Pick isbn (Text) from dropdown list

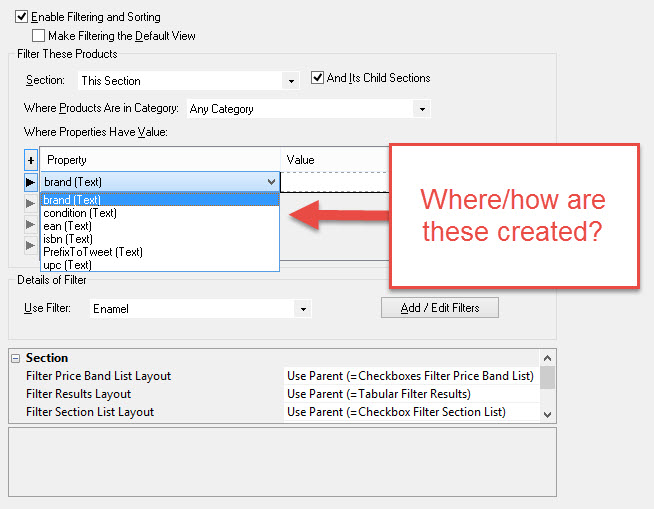[68, 239]
